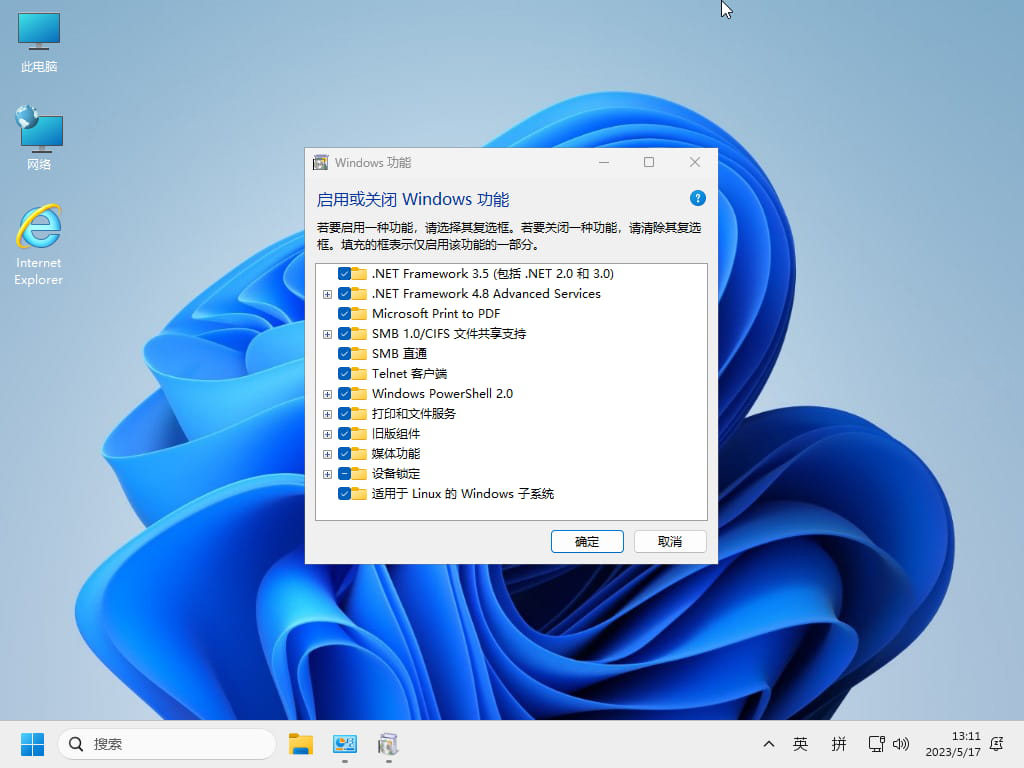
Task: Uncheck .NET Framework 3.5 feature
Action: pos(343,273)
